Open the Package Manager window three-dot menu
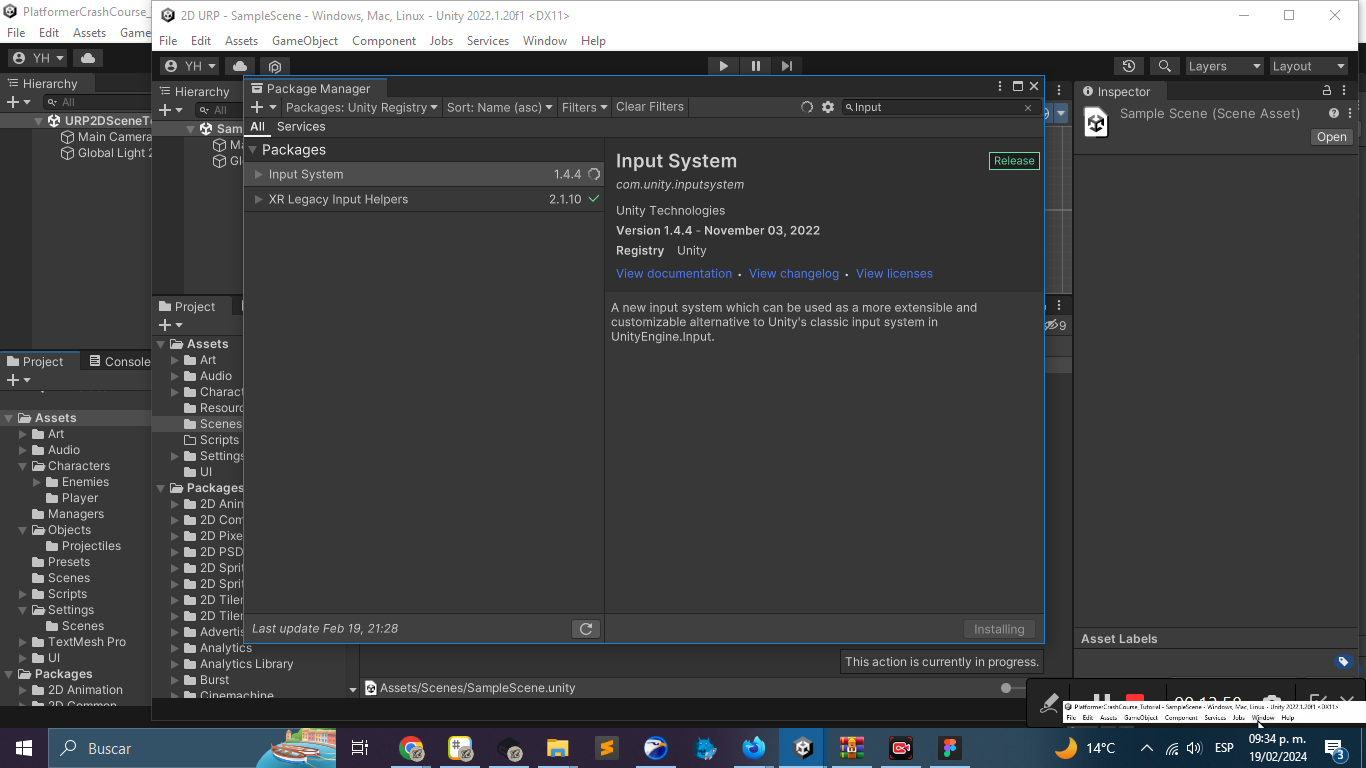The width and height of the screenshot is (1366, 768). click(1000, 87)
